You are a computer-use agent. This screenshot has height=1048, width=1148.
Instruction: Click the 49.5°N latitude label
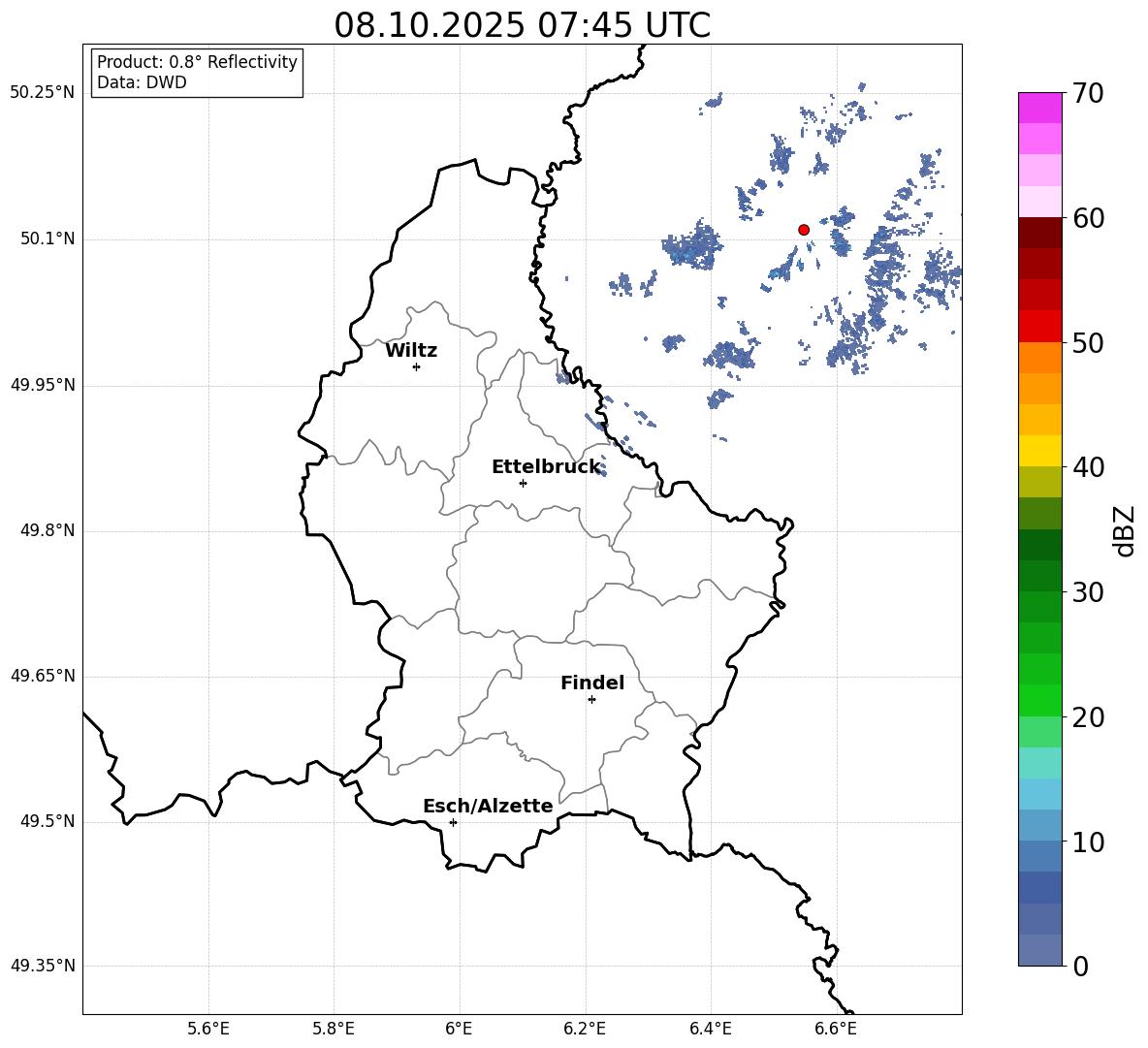pyautogui.click(x=47, y=821)
